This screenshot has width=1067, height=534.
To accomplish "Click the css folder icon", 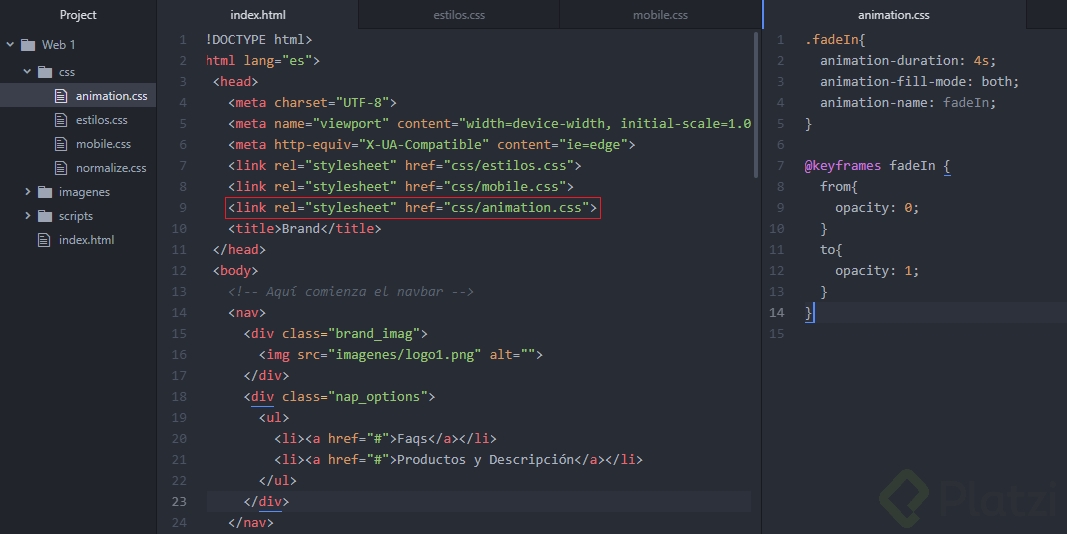I will coord(45,72).
